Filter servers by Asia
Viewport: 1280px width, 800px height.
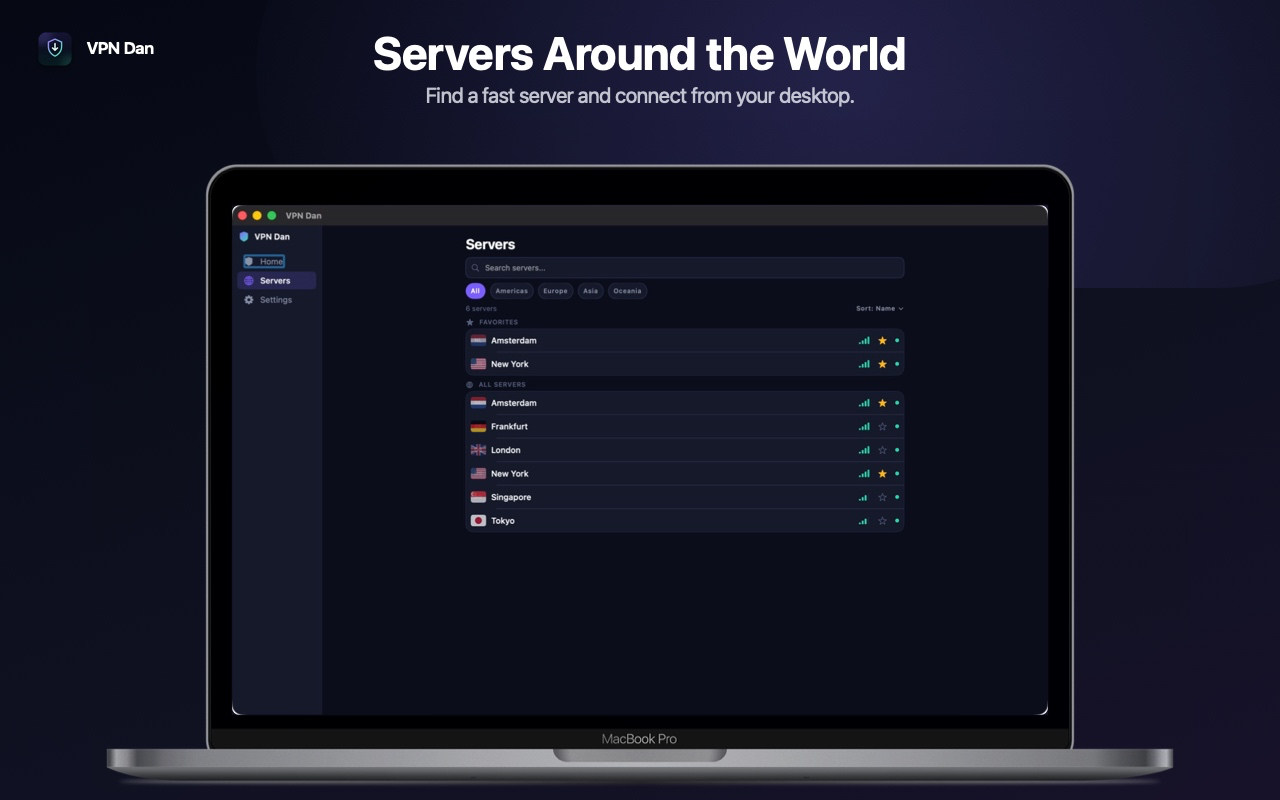[591, 291]
